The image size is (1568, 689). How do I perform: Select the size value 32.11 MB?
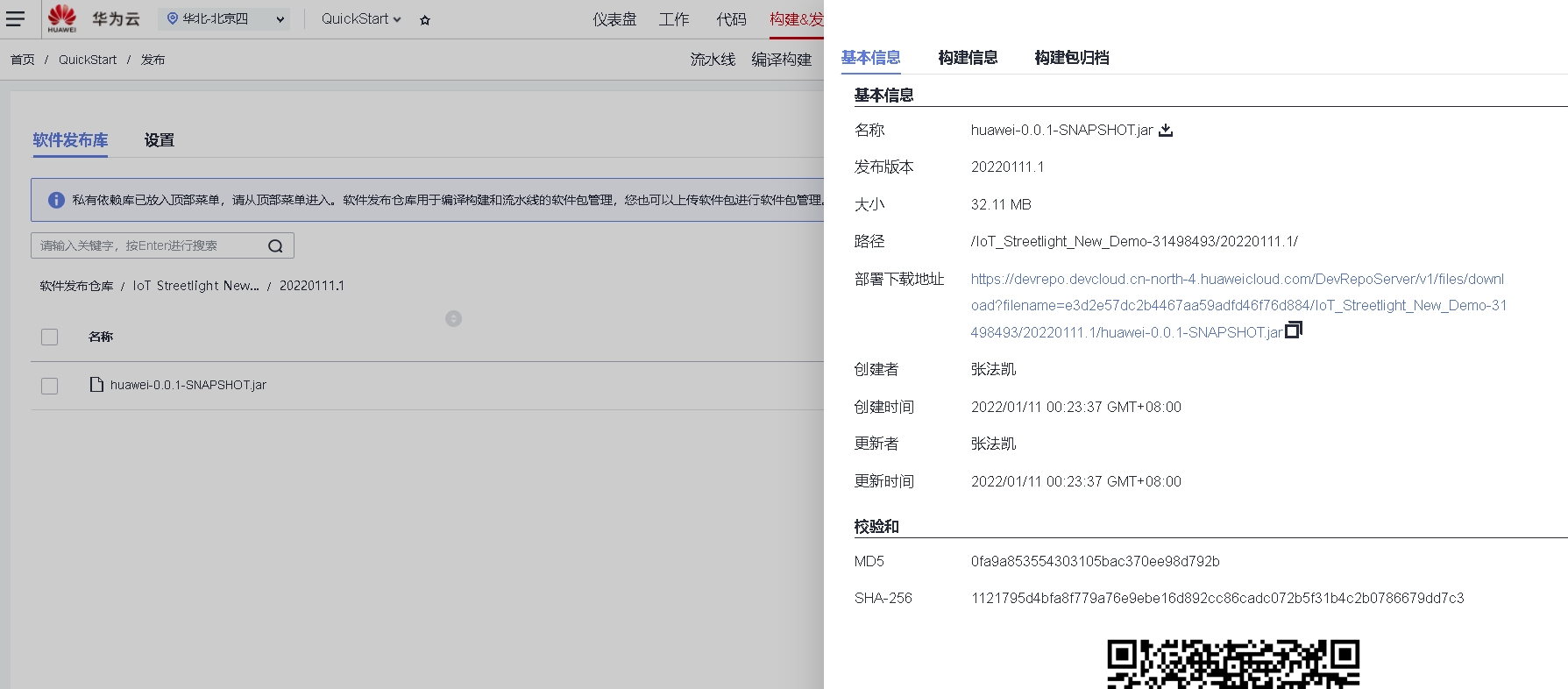[x=1001, y=204]
